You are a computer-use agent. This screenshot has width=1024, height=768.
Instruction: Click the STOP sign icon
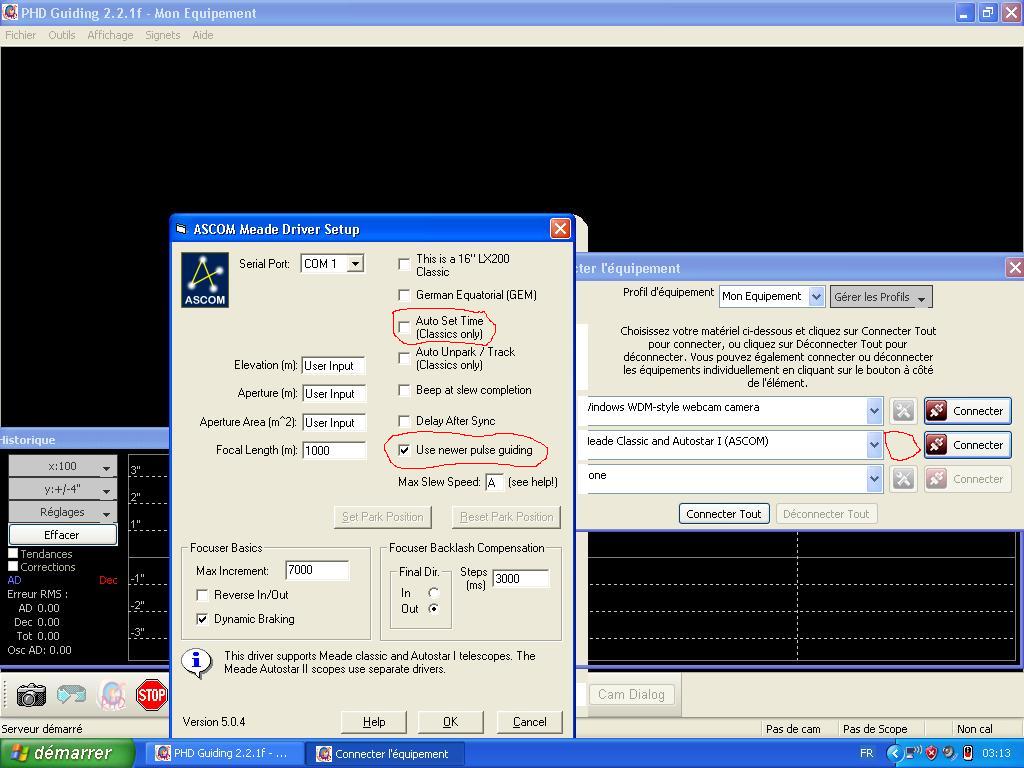(x=151, y=695)
